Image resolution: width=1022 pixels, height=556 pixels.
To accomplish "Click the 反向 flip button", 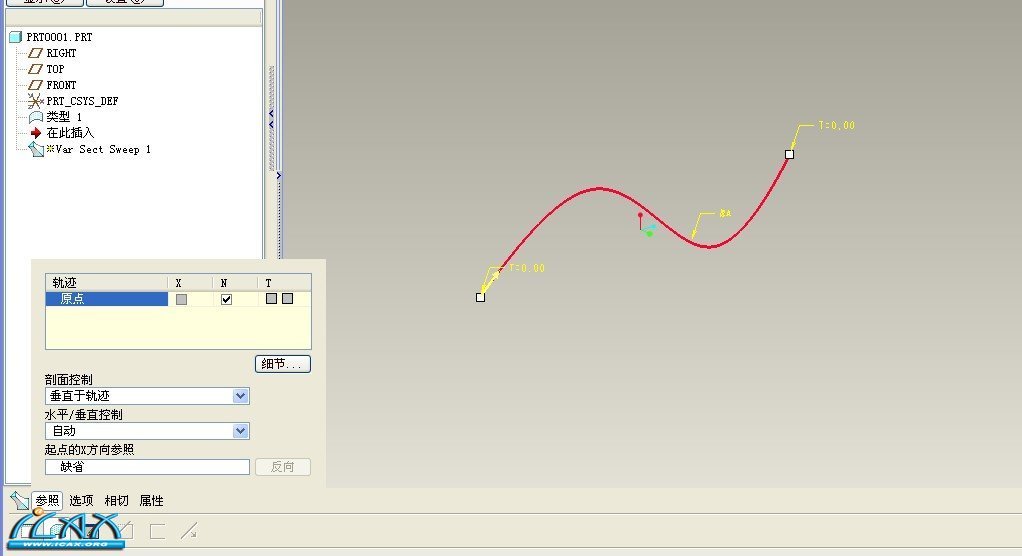I will (283, 467).
